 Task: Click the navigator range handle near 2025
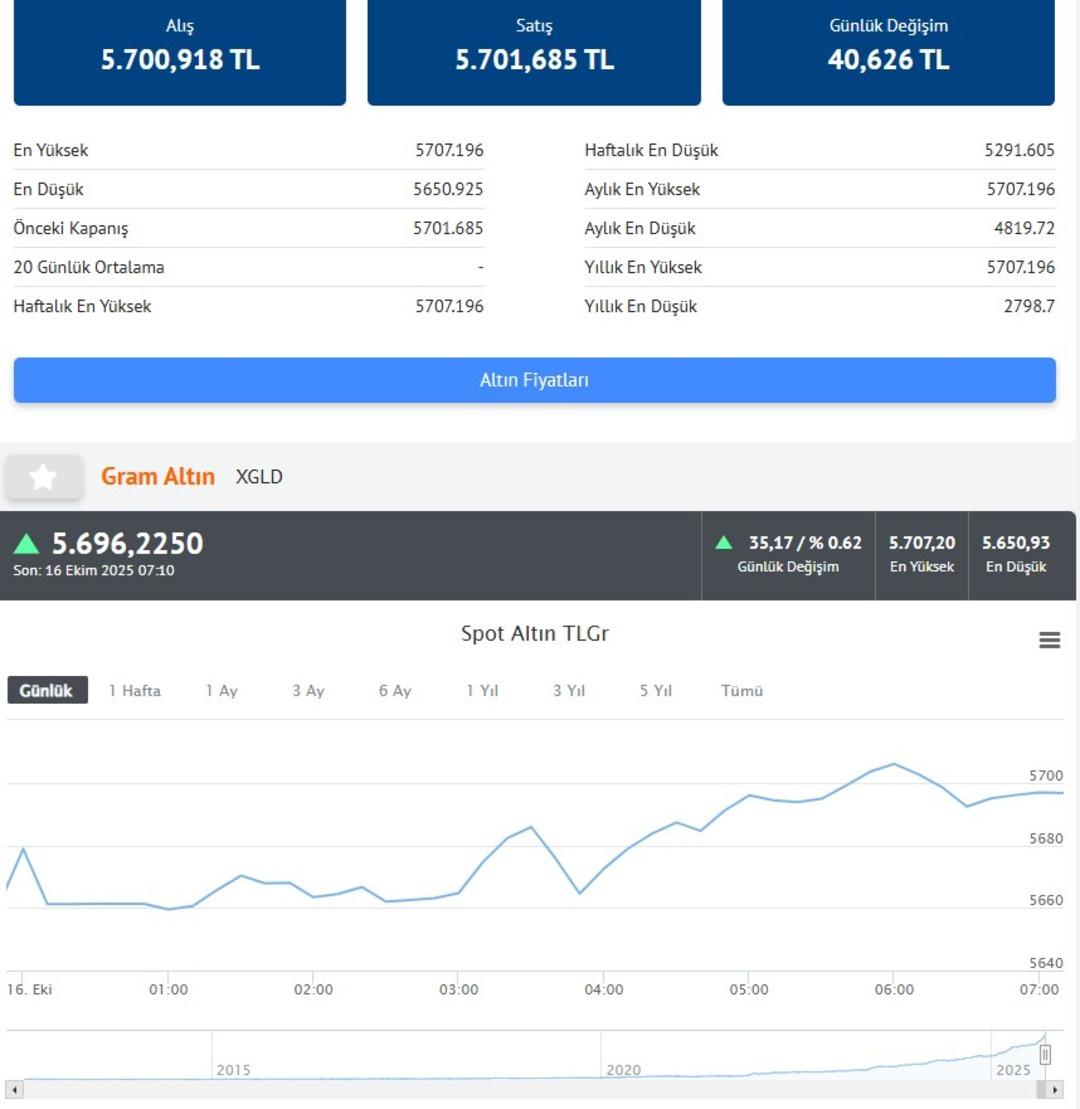click(x=1045, y=1055)
